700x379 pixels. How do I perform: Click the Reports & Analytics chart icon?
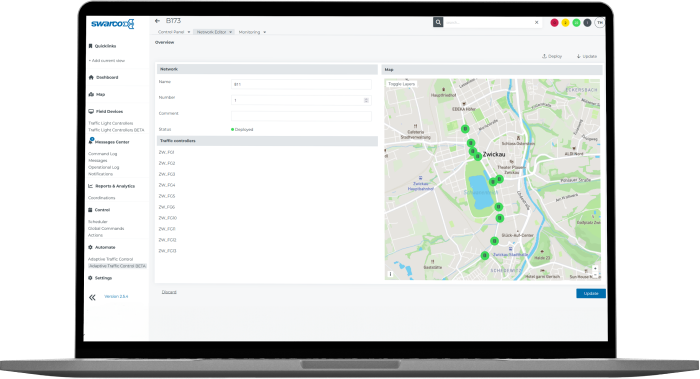tap(91, 186)
